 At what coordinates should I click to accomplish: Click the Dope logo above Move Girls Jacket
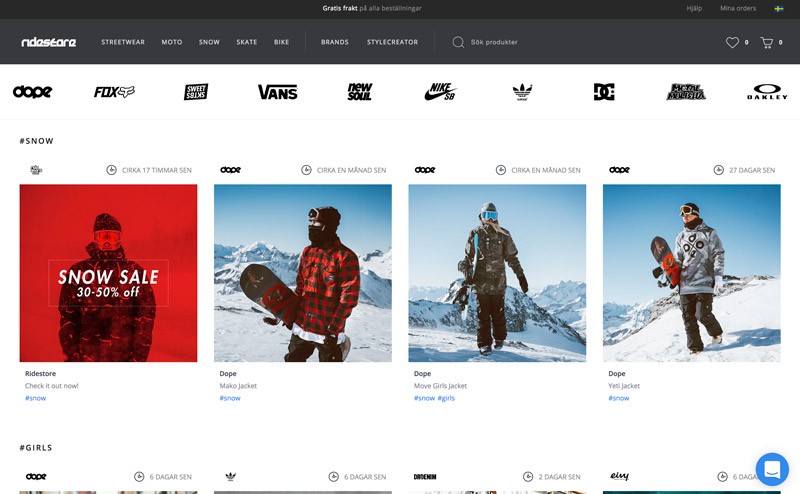point(425,170)
